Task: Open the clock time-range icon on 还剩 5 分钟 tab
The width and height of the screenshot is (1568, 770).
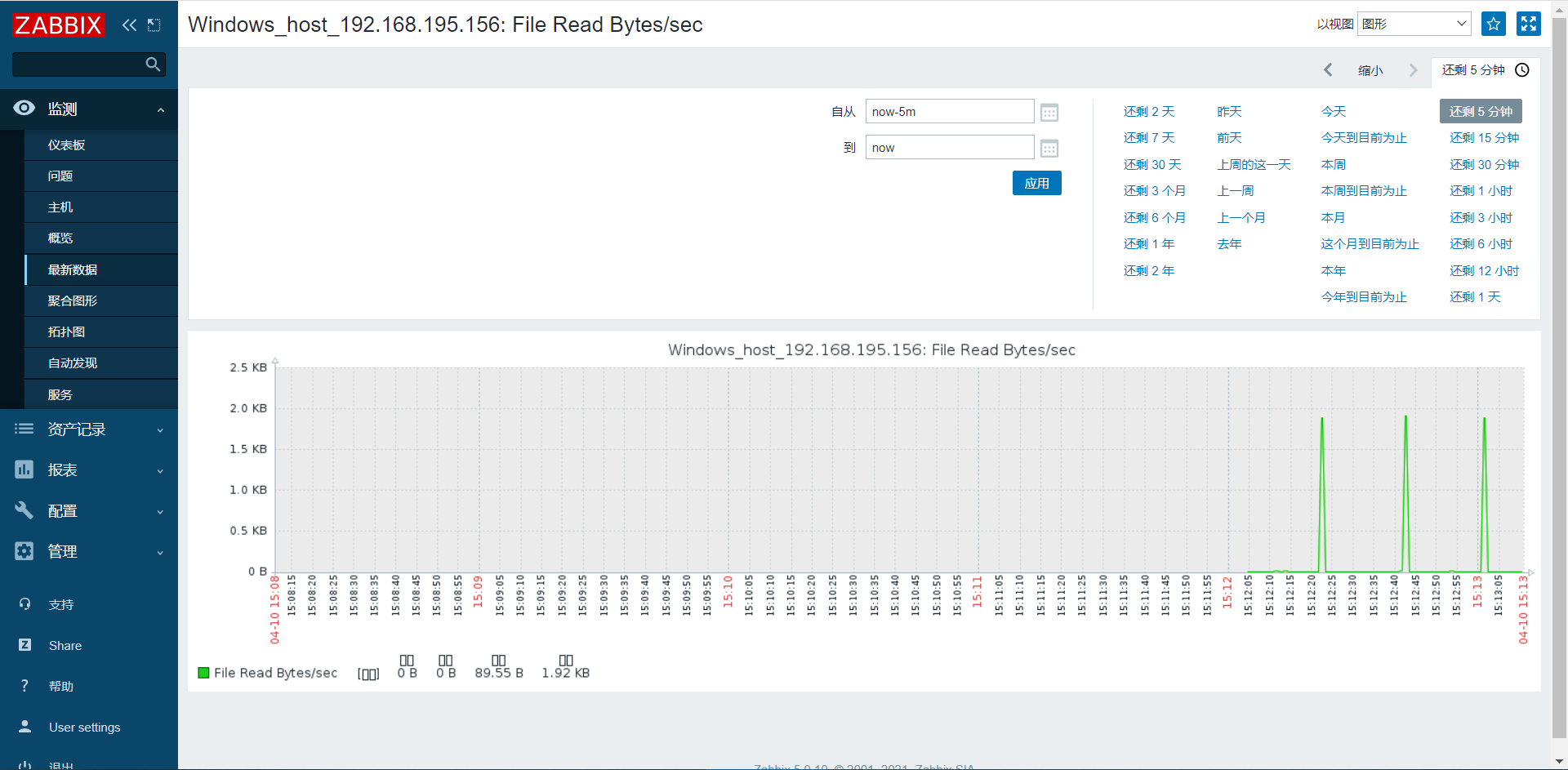Action: click(1521, 70)
